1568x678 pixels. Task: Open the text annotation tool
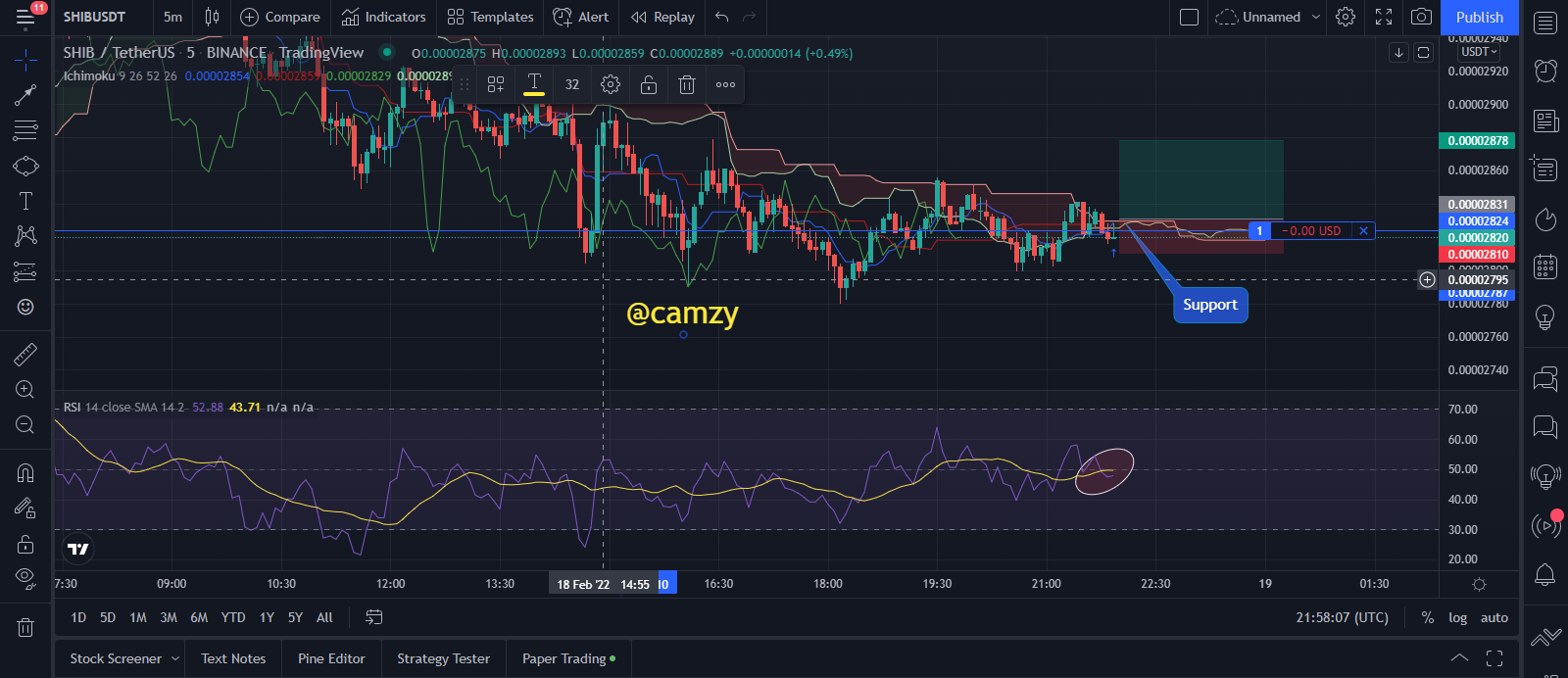25,201
